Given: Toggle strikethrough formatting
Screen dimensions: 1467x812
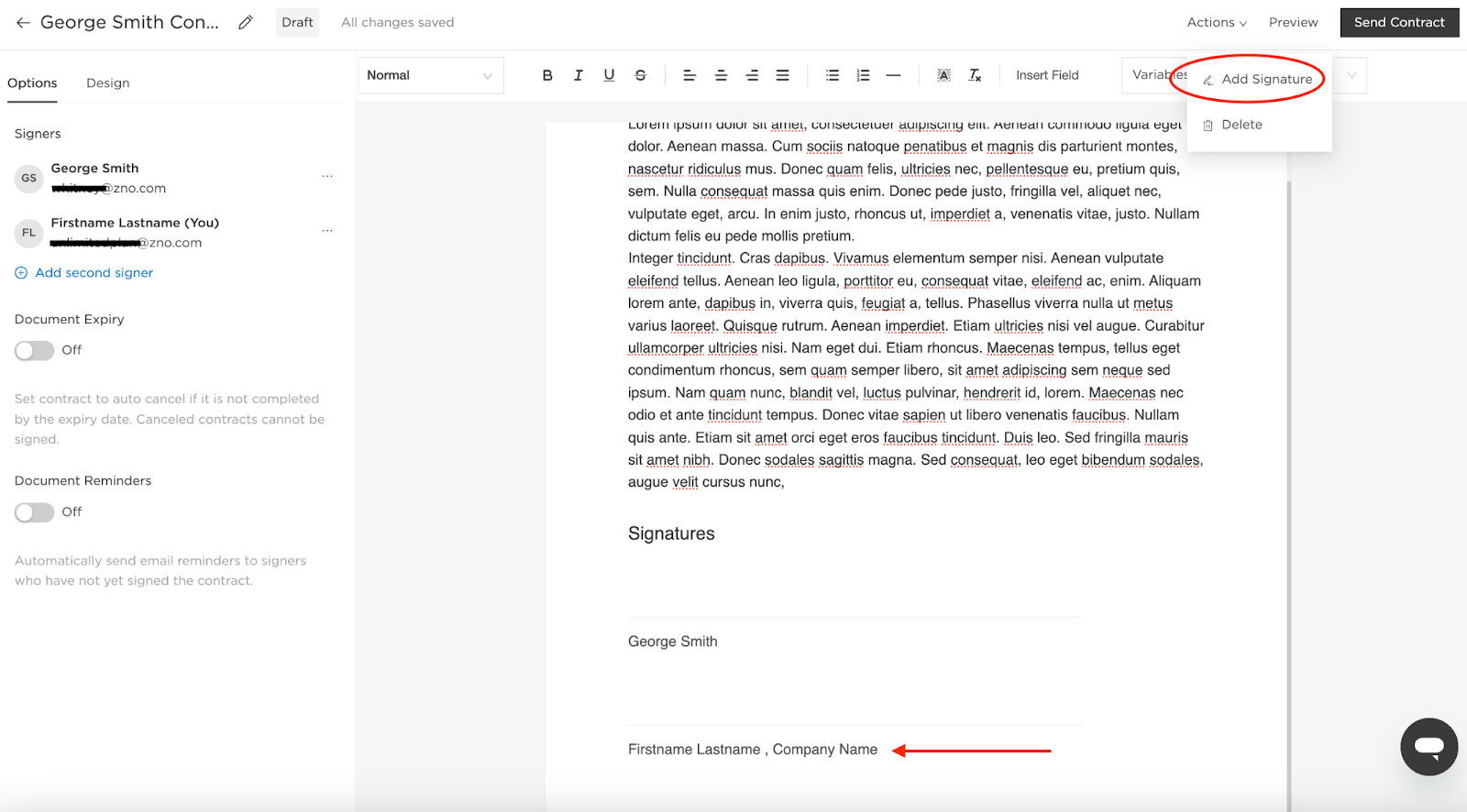Looking at the screenshot, I should pyautogui.click(x=640, y=75).
